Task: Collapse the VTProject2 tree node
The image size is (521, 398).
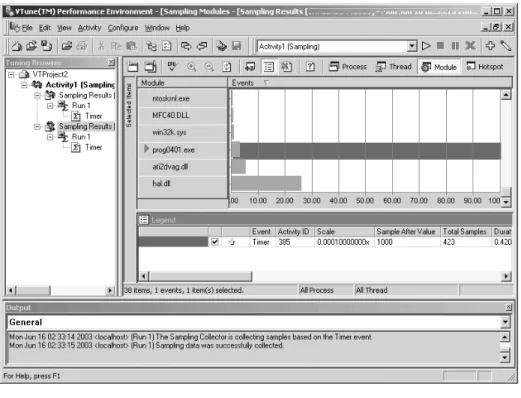Action: tap(11, 74)
